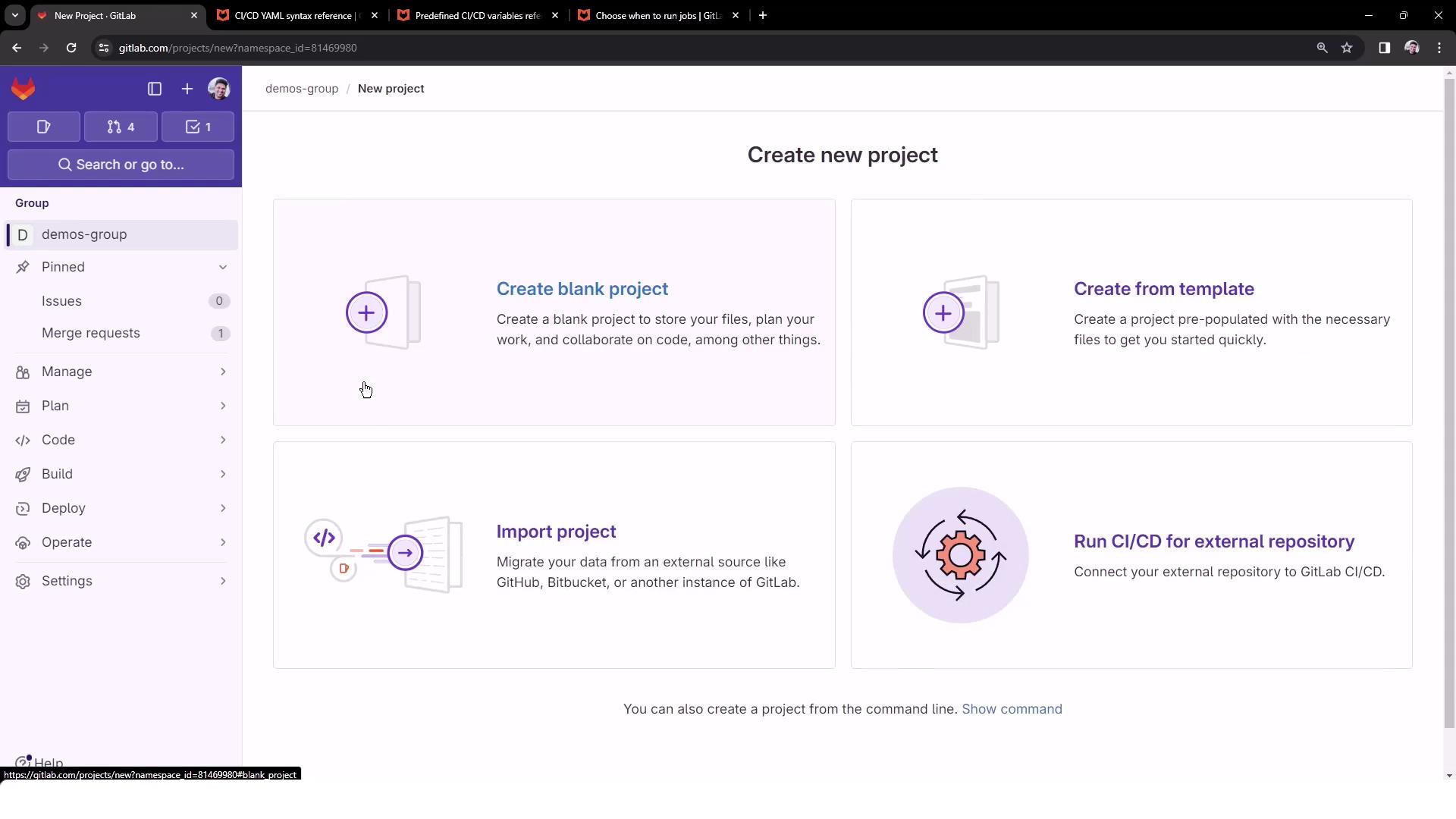The width and height of the screenshot is (1456, 819).
Task: Click Show command link
Action: click(1012, 709)
